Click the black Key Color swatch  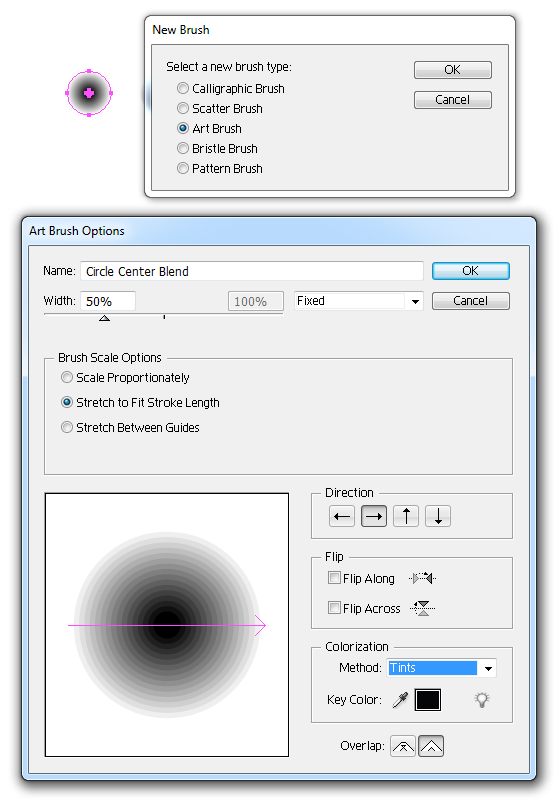coord(428,700)
